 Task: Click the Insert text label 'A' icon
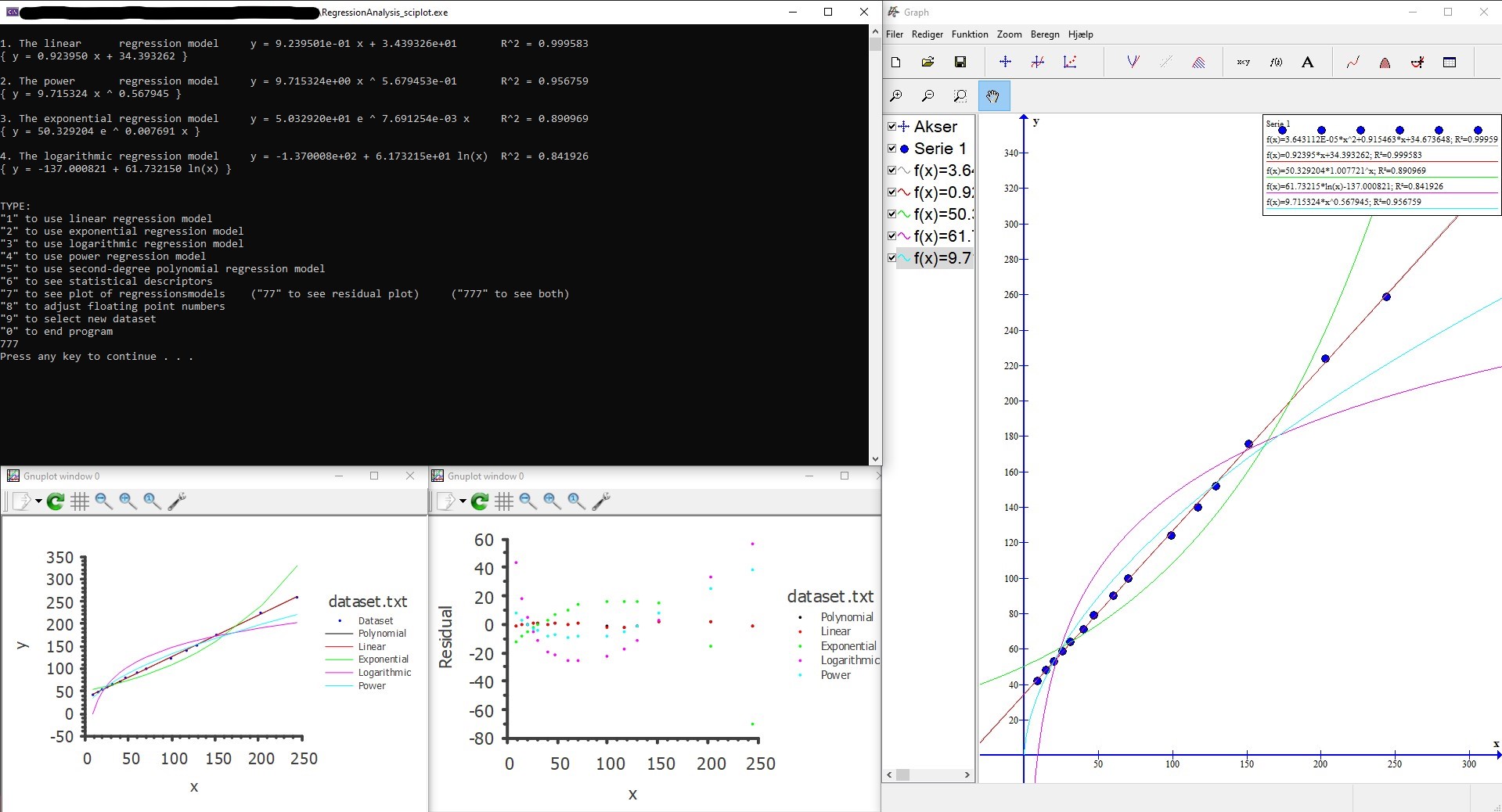coord(1307,63)
